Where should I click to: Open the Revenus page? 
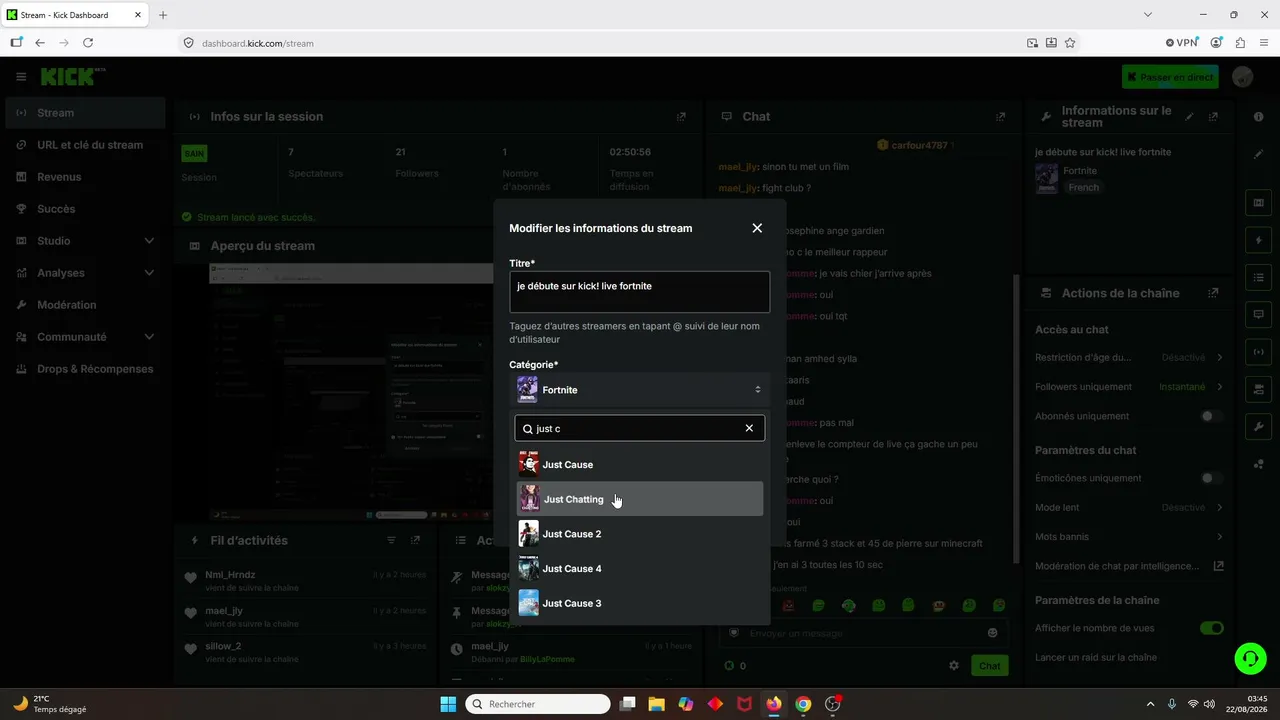tap(85, 177)
